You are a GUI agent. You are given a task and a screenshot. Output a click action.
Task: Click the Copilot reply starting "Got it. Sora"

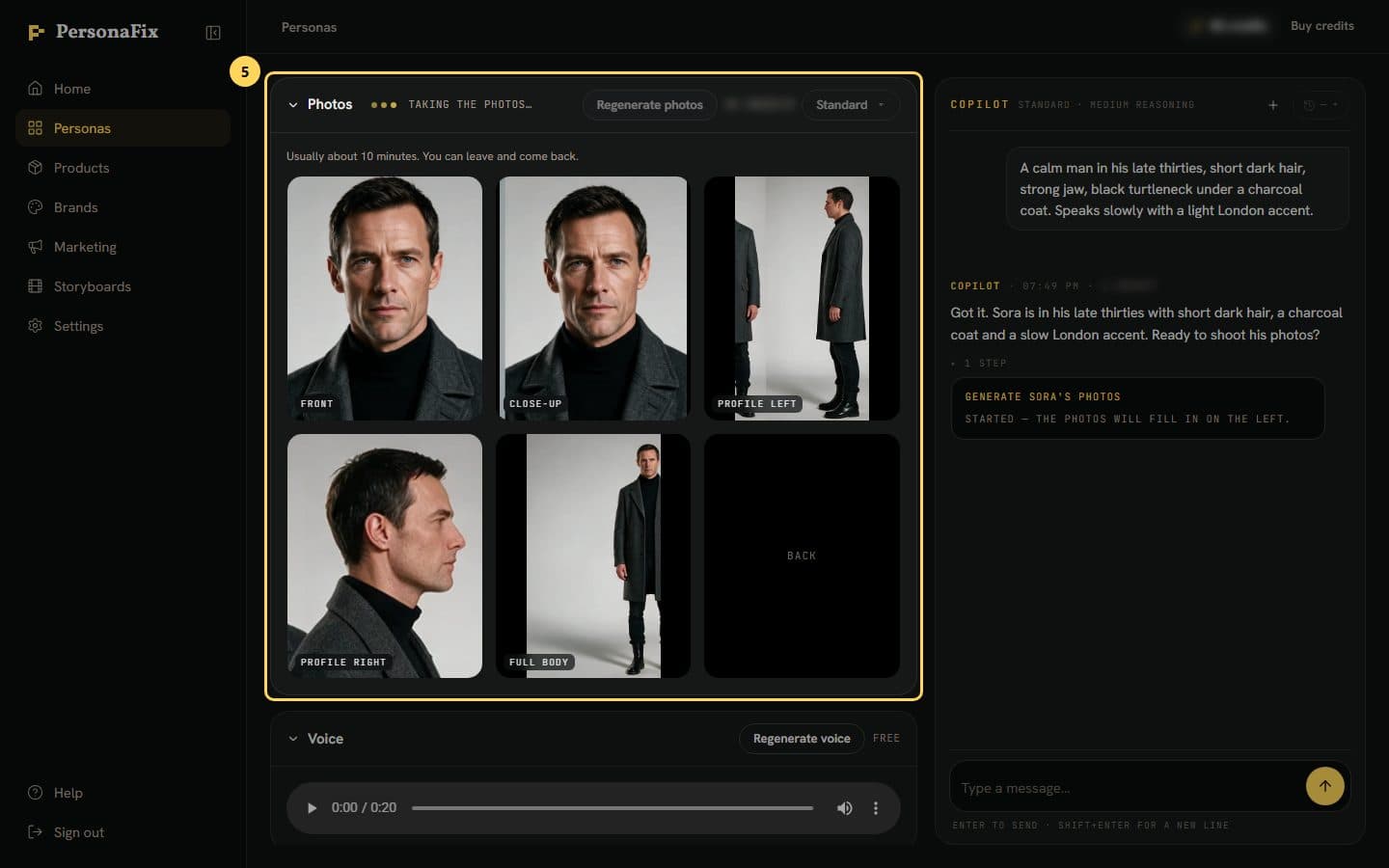point(1146,323)
